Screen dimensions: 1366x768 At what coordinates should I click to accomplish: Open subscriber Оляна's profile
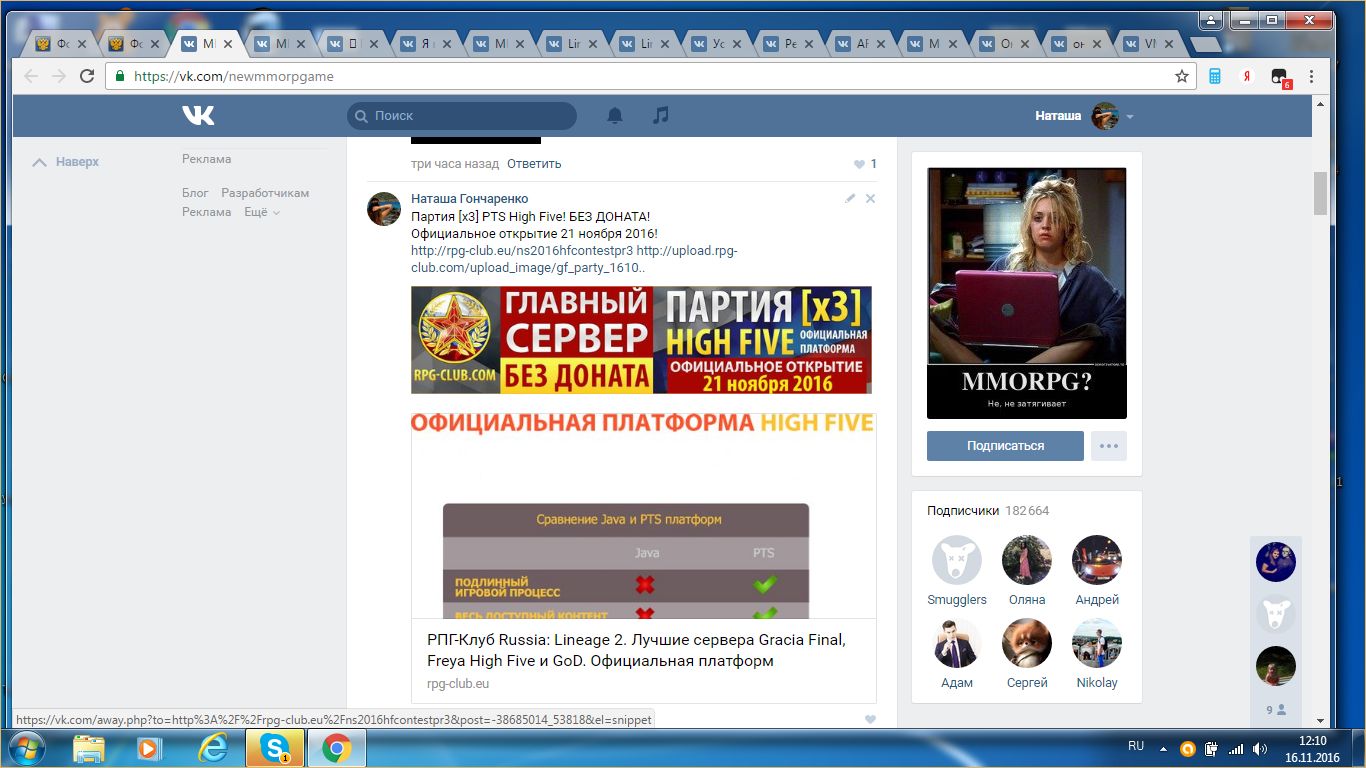point(1027,570)
